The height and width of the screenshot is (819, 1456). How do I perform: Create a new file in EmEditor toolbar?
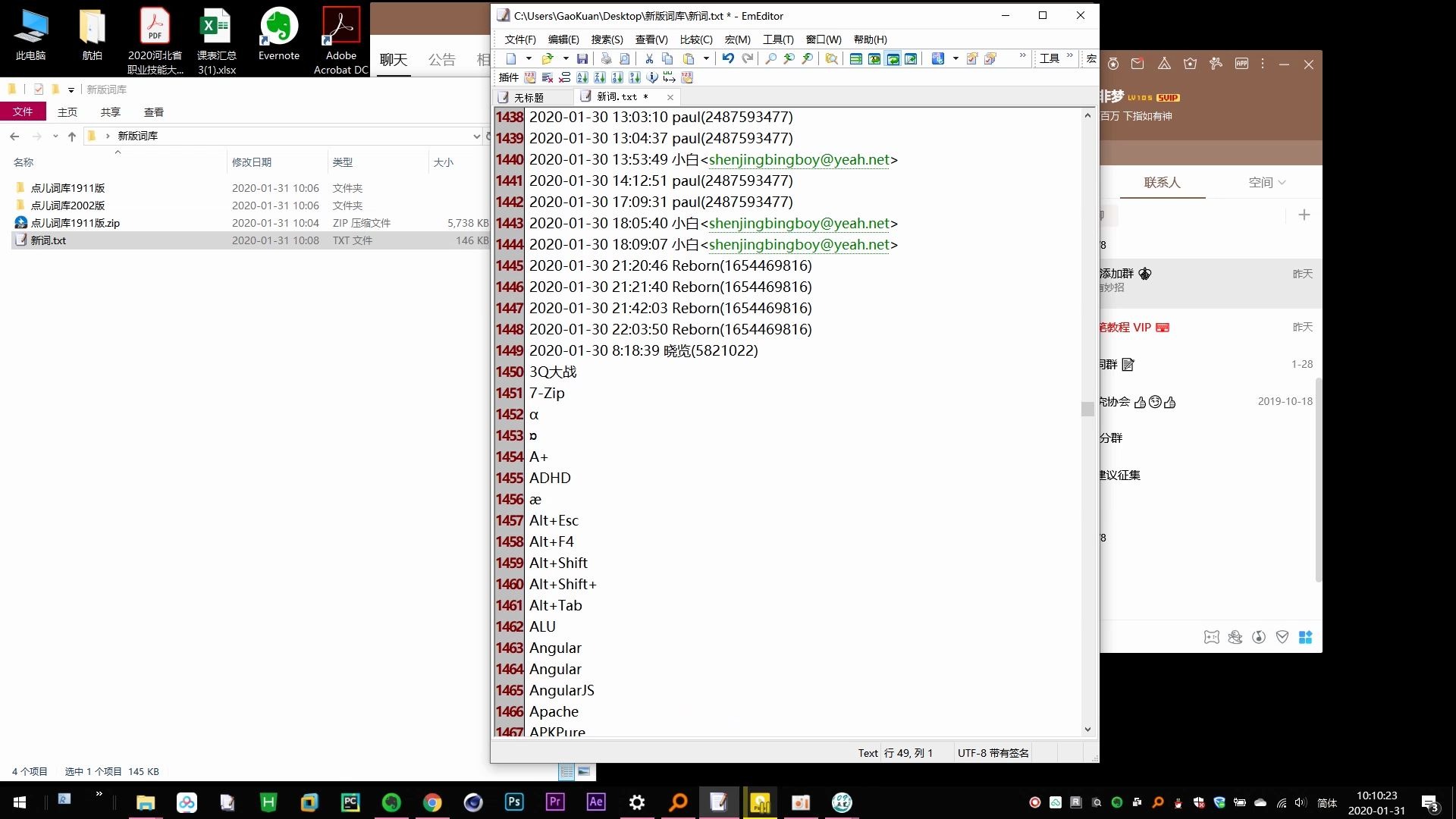511,58
